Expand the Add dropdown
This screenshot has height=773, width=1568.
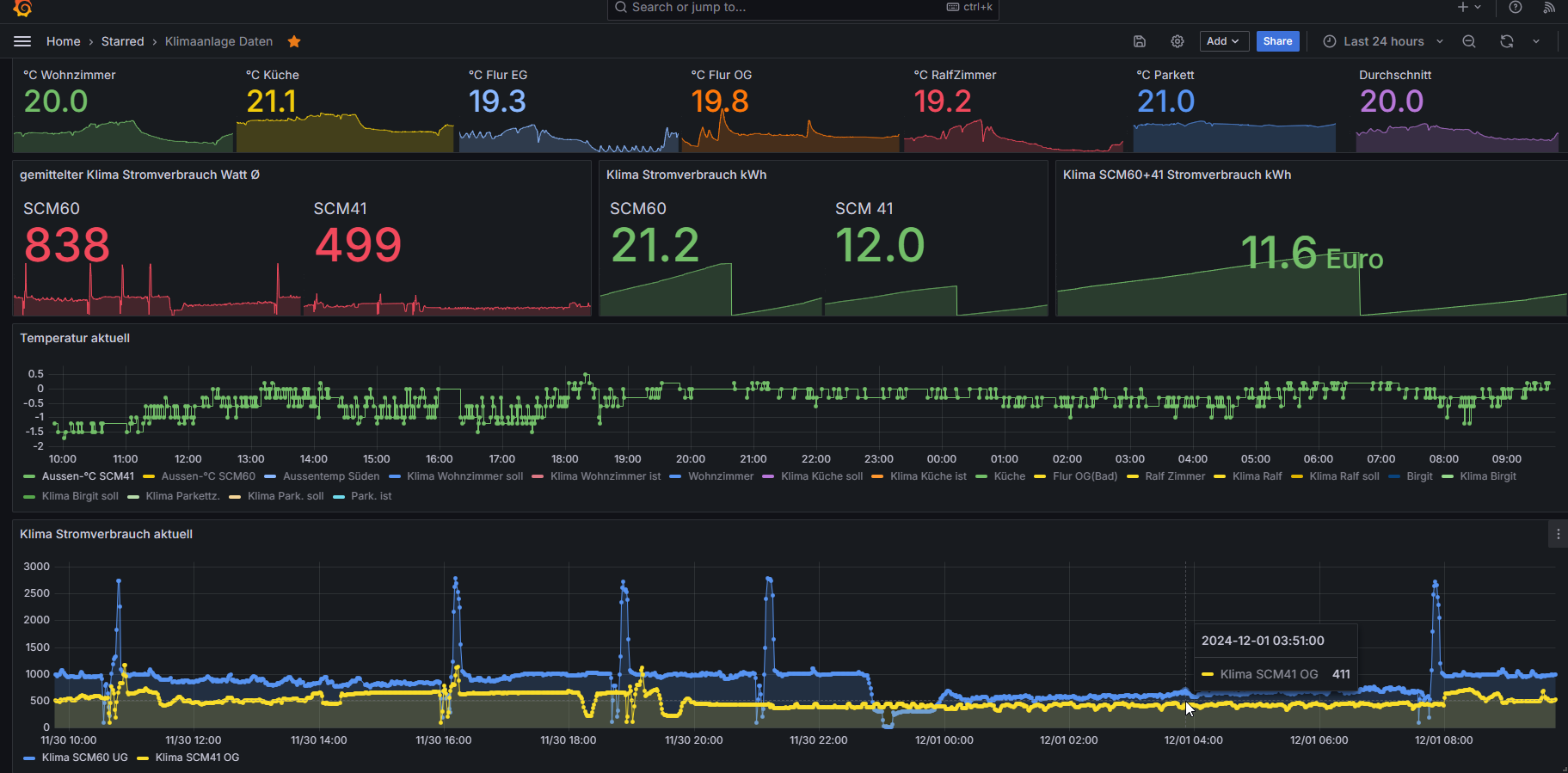(x=1223, y=41)
